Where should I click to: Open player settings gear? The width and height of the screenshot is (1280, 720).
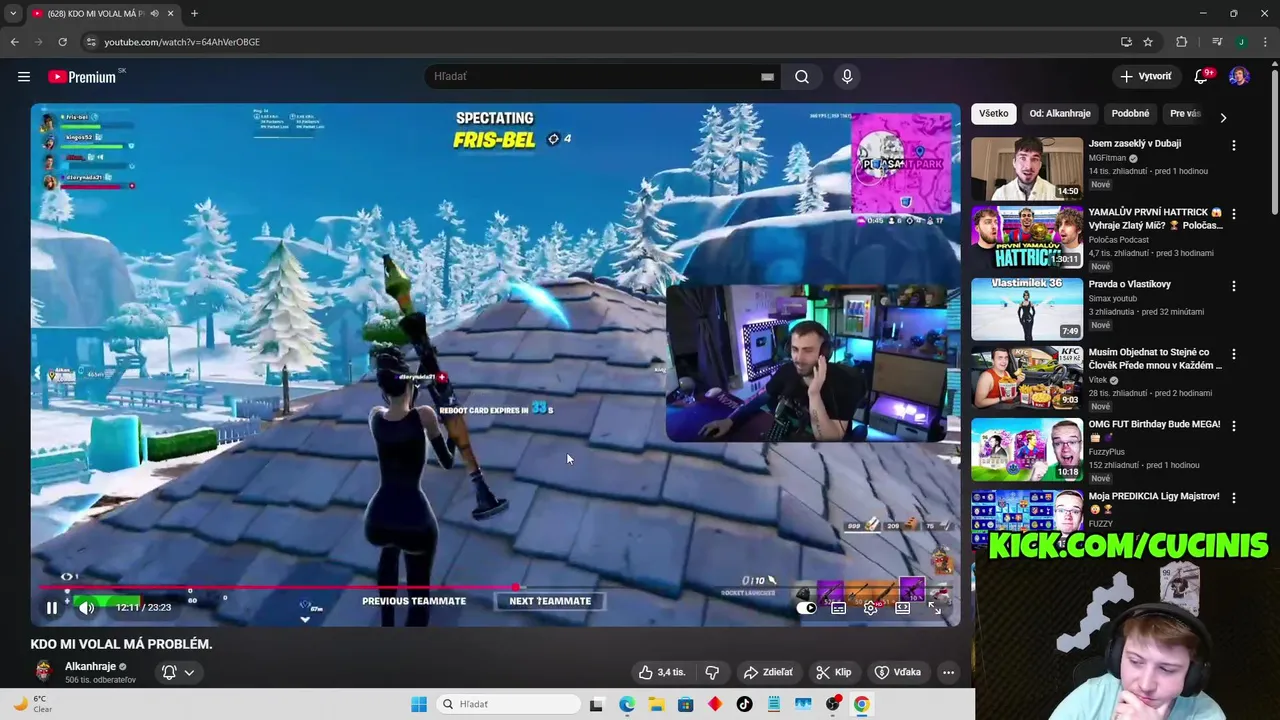point(871,607)
